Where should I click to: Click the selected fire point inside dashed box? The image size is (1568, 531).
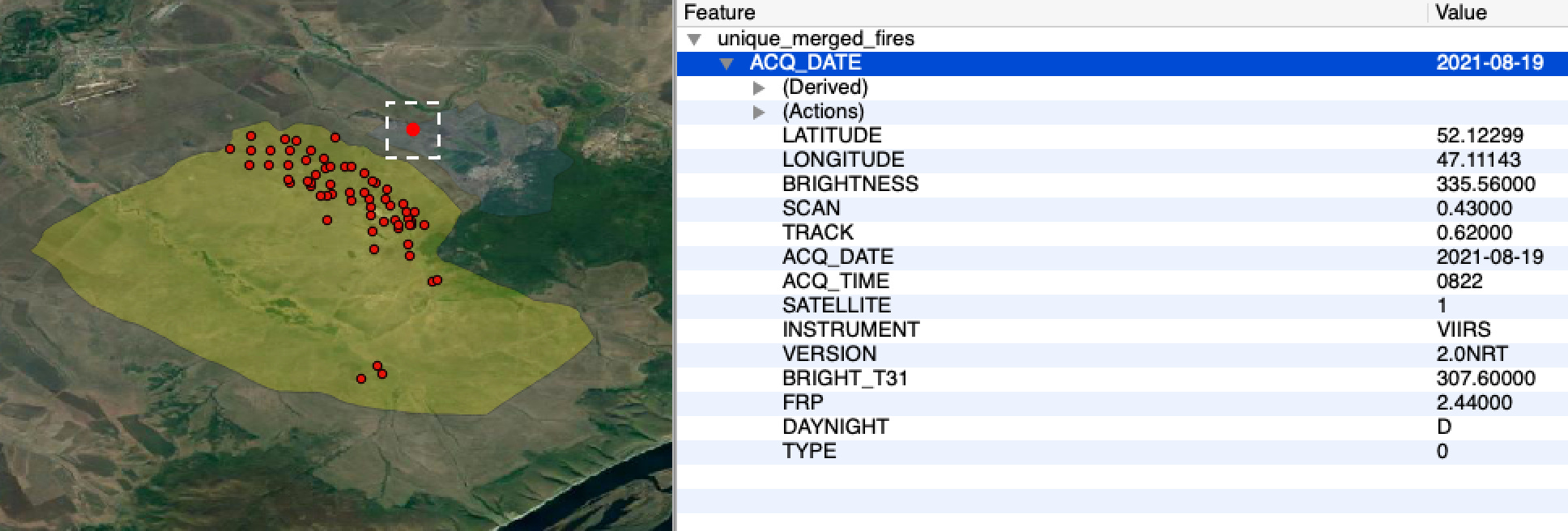pos(412,130)
